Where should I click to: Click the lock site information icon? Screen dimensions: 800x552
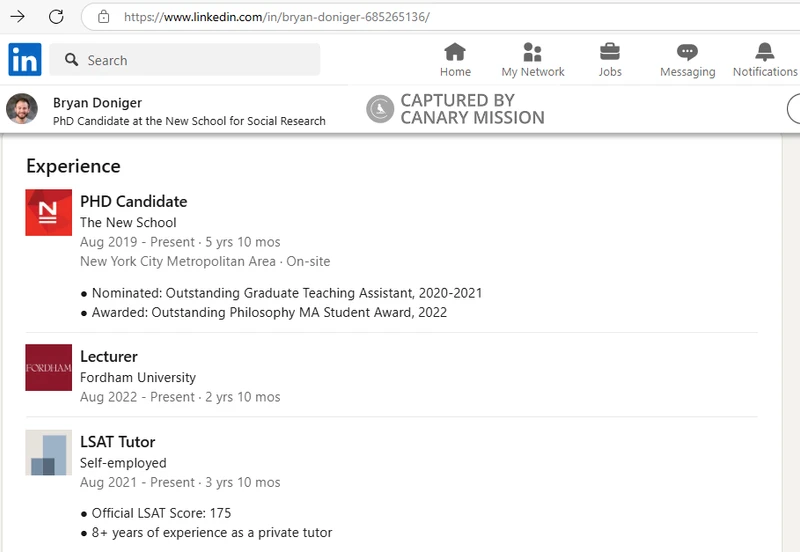pyautogui.click(x=104, y=17)
